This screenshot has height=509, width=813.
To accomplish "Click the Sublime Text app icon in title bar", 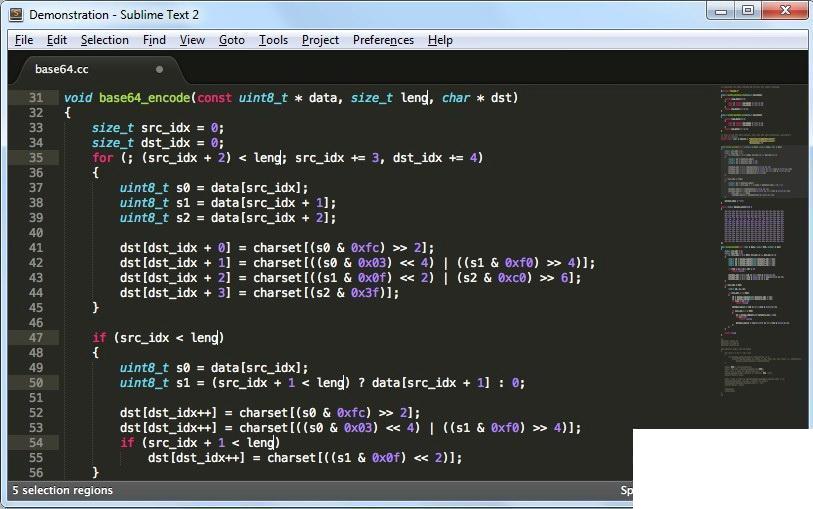I will point(16,14).
